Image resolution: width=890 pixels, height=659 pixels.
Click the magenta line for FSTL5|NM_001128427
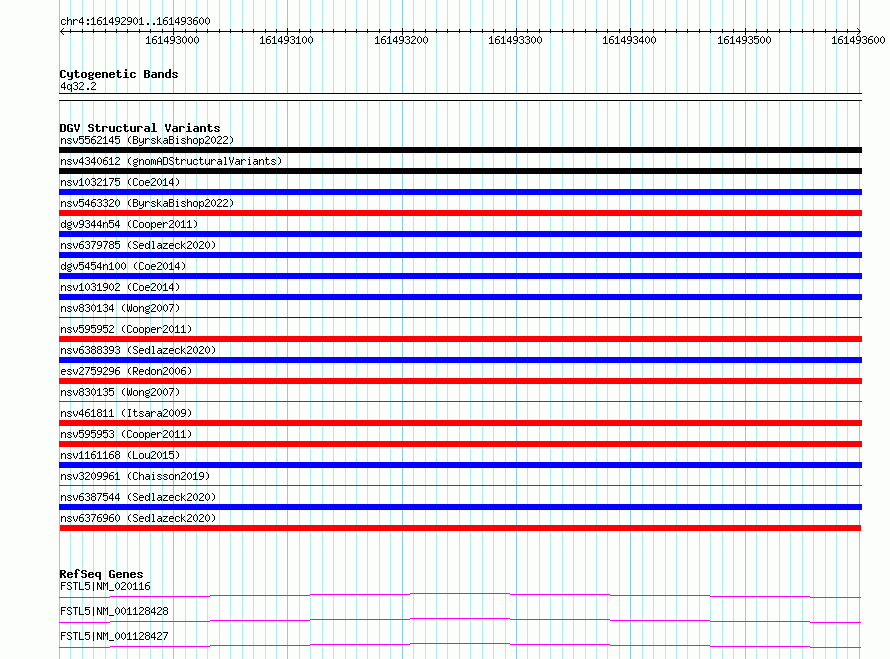[x=460, y=645]
